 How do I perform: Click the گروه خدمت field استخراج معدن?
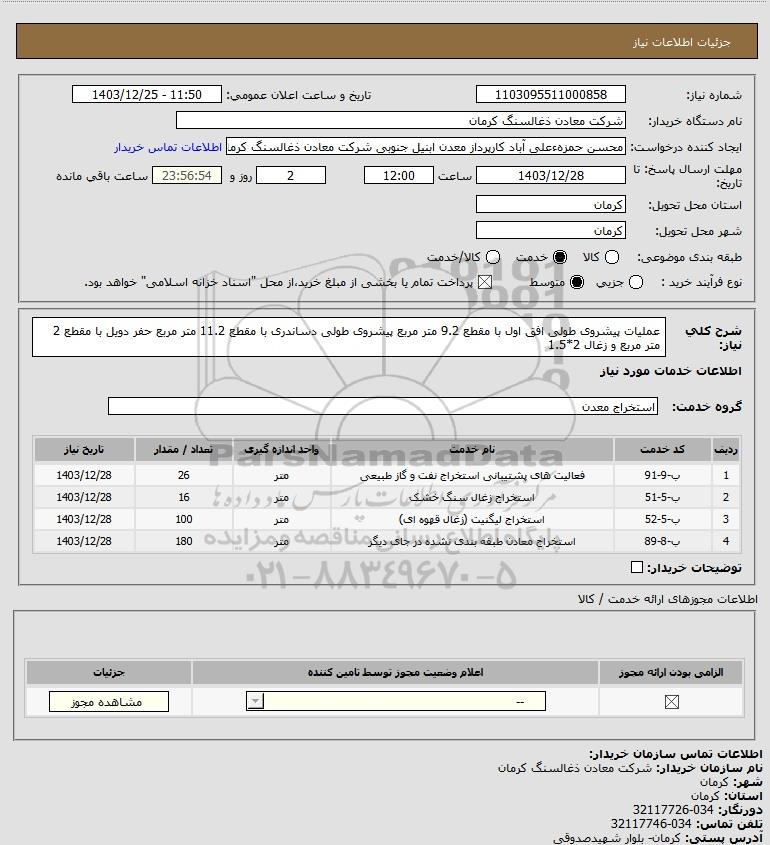tap(383, 406)
